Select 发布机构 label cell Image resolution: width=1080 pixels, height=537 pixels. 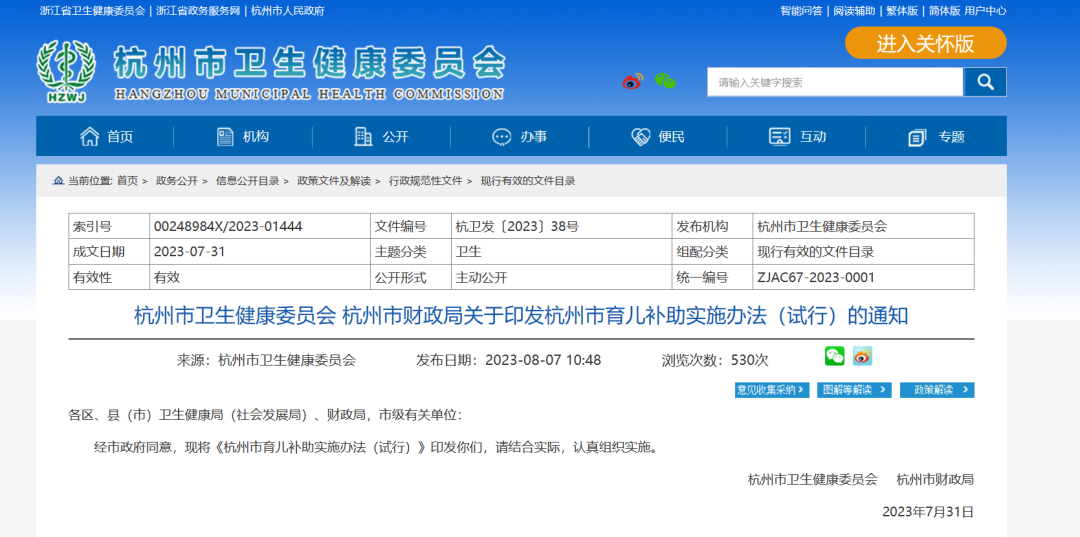click(x=712, y=227)
